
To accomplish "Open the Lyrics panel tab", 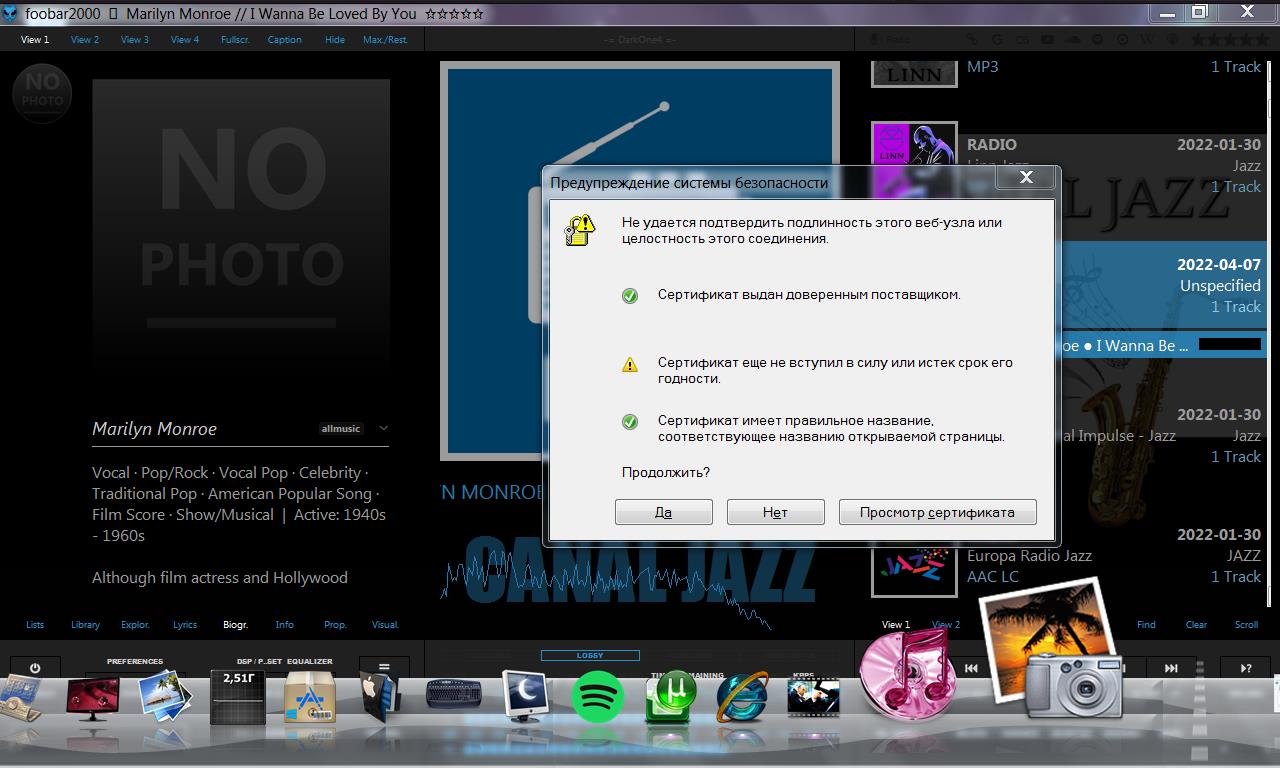I will (x=185, y=625).
